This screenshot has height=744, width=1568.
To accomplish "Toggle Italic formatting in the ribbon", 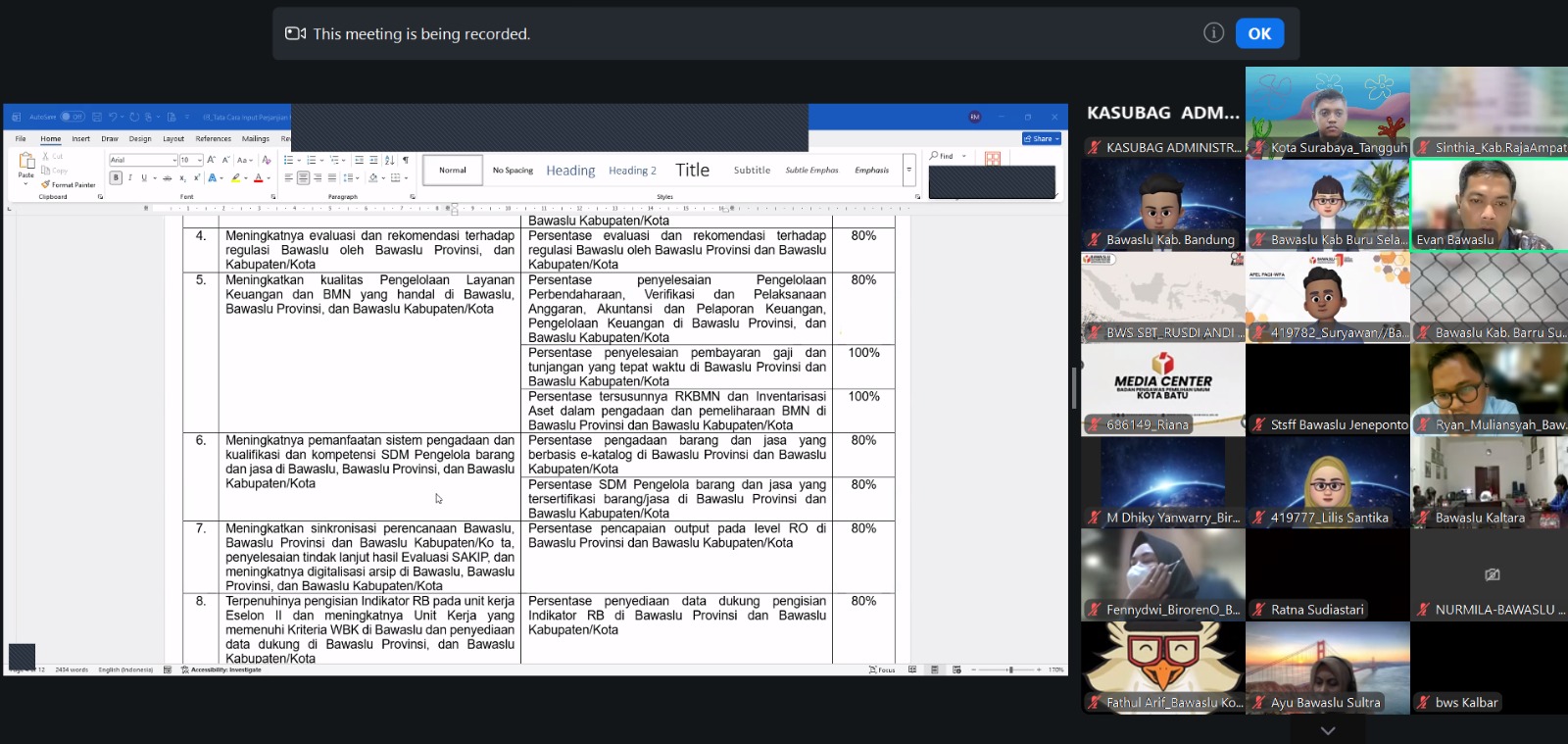I will point(129,178).
